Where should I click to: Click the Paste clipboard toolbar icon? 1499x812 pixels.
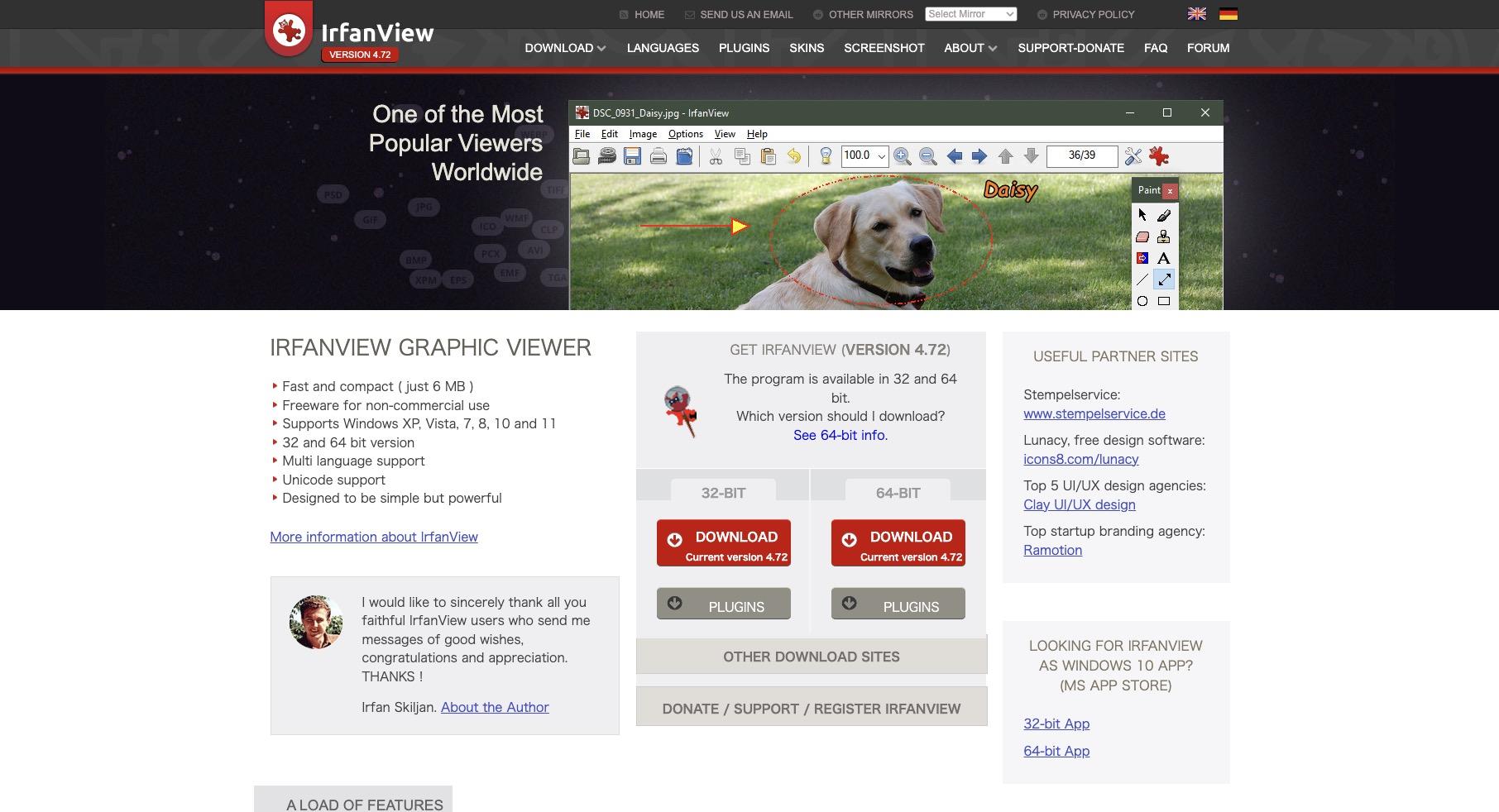[x=768, y=156]
